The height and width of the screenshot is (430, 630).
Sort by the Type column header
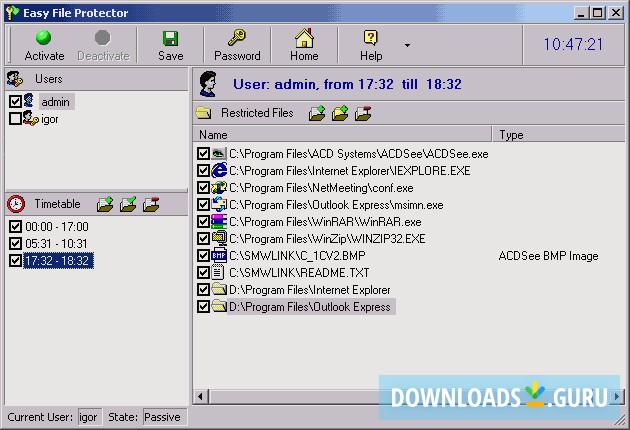coord(558,135)
